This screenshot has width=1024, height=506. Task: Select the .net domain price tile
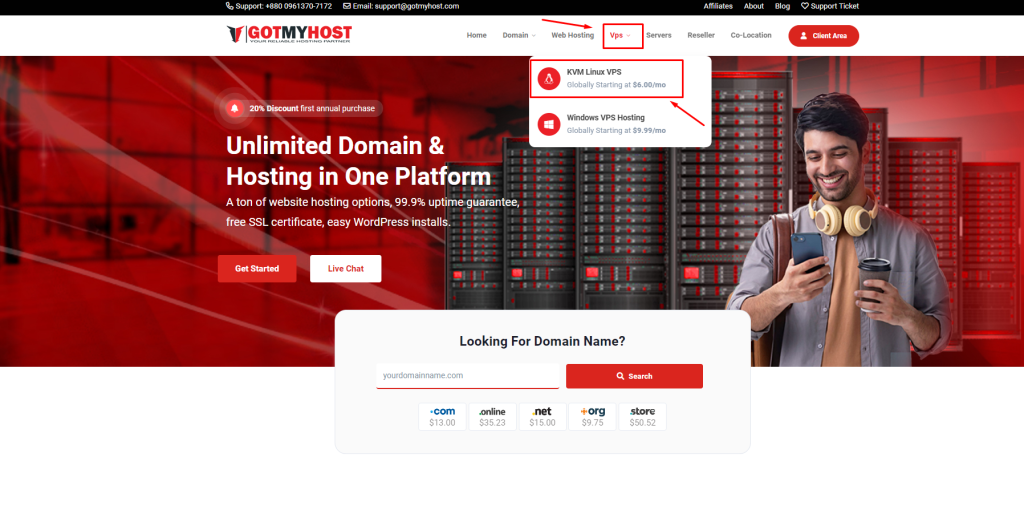tap(542, 417)
